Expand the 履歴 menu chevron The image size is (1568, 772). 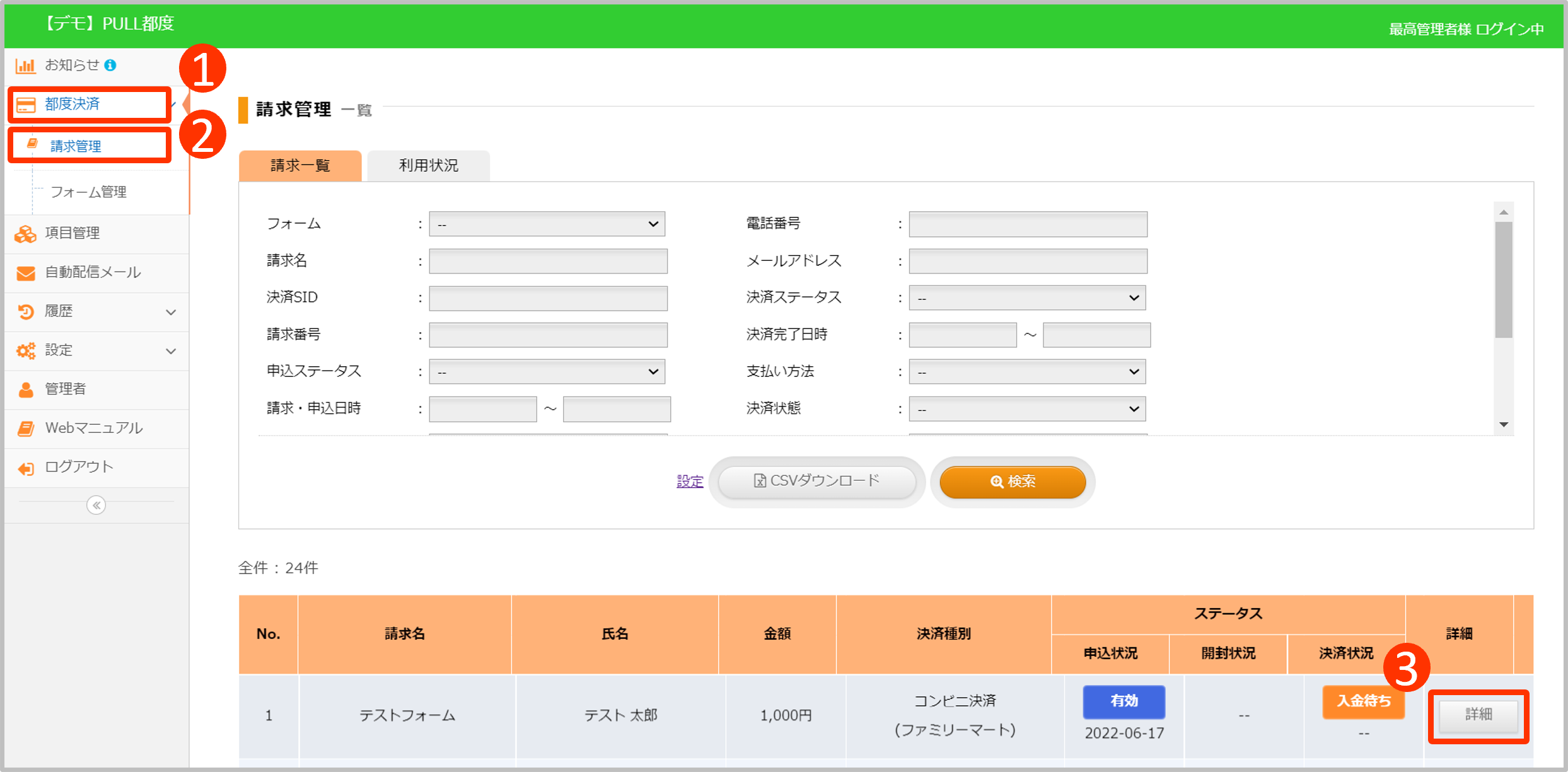[x=170, y=312]
